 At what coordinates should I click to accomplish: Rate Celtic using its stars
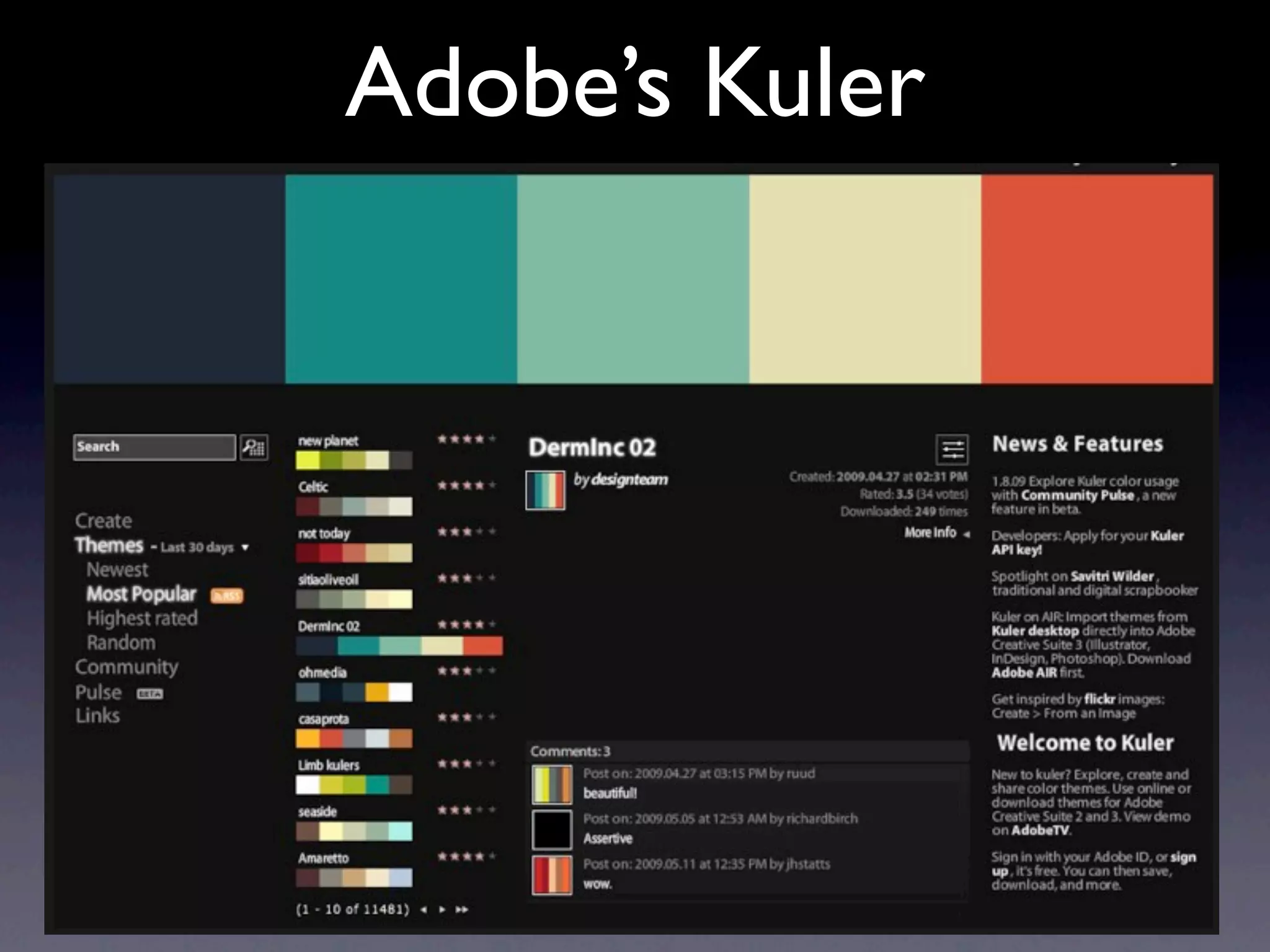pos(467,485)
